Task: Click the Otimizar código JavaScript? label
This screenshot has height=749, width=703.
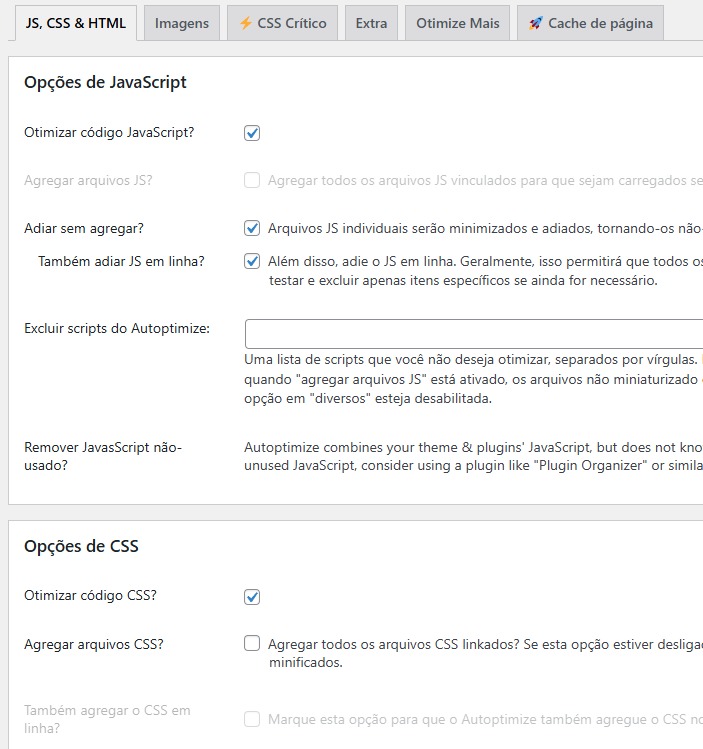Action: pyautogui.click(x=109, y=133)
